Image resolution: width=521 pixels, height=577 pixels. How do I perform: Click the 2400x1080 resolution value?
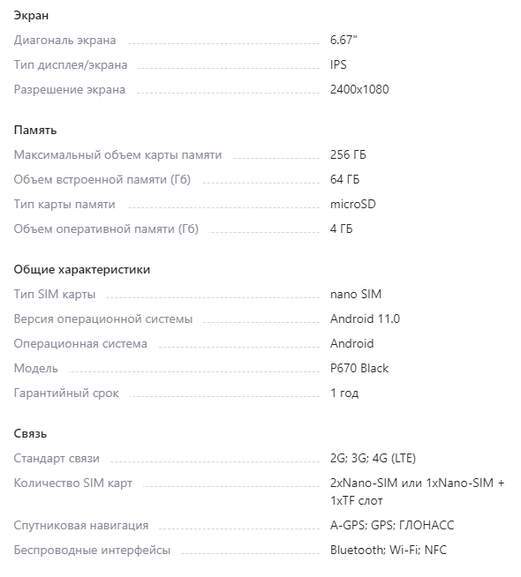pos(359,89)
